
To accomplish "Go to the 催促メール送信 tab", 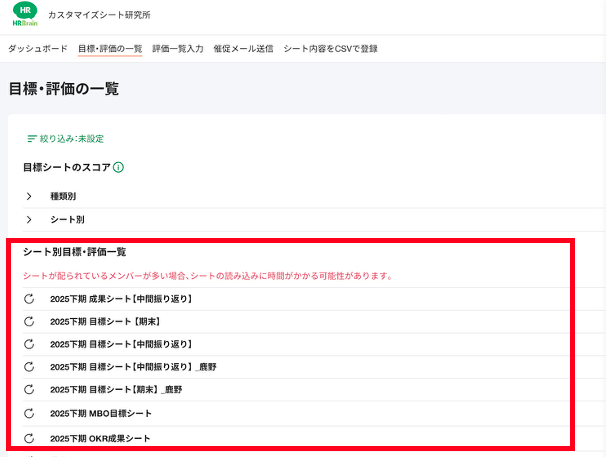I will click(243, 48).
